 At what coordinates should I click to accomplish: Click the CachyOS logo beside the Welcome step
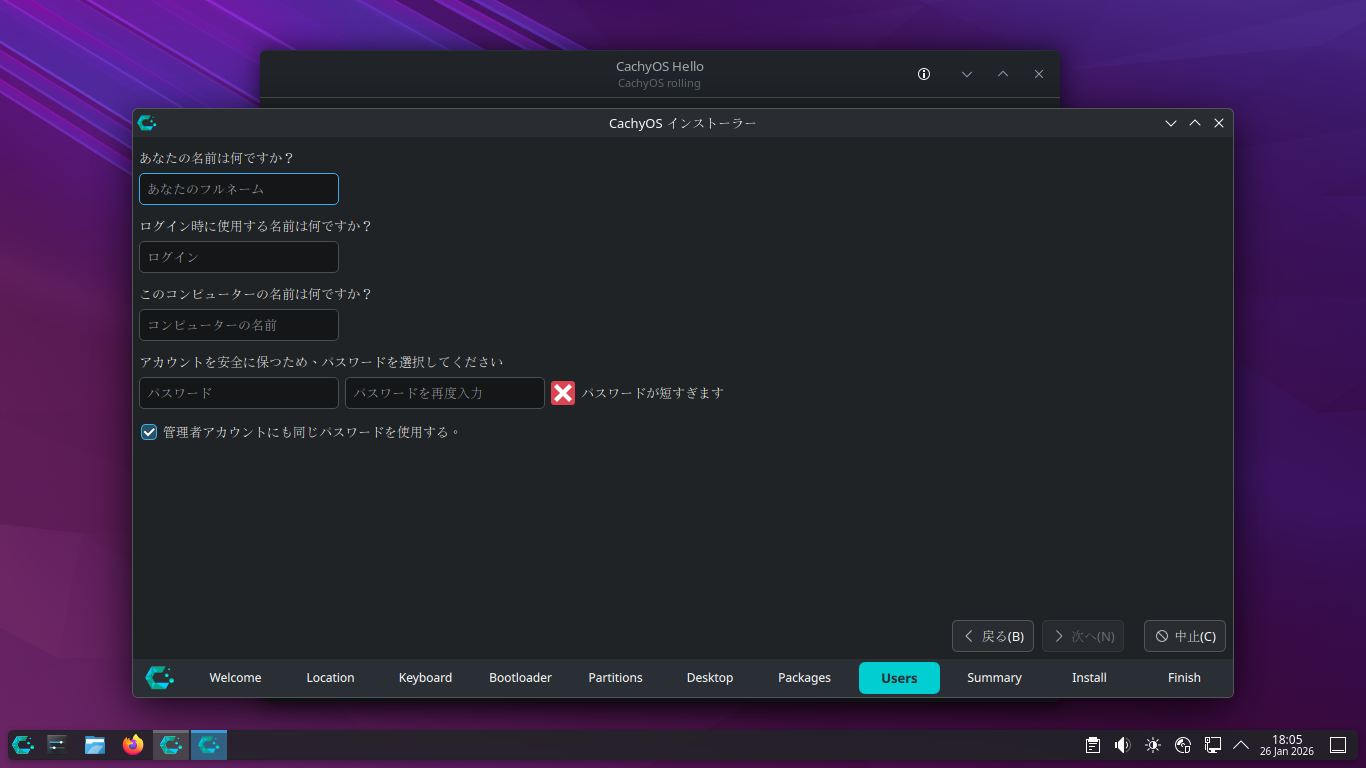pos(160,677)
